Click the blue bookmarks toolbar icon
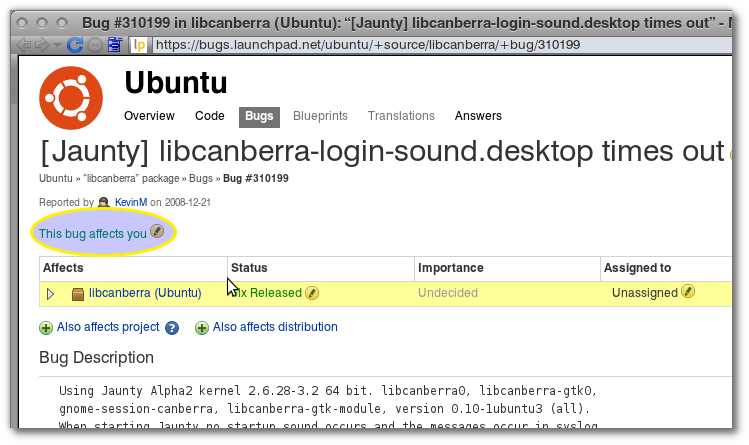The width and height of the screenshot is (749, 445). point(115,45)
